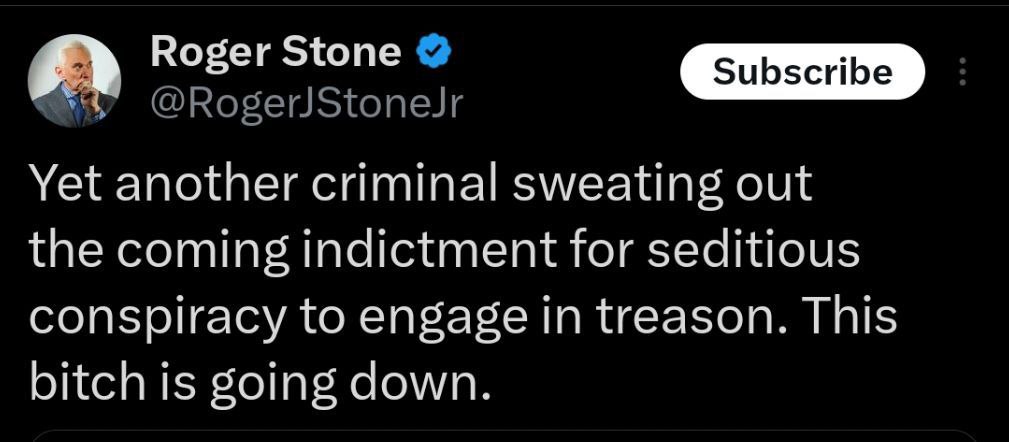Image resolution: width=1009 pixels, height=442 pixels.
Task: Open the three-dot more options menu
Action: point(963,71)
